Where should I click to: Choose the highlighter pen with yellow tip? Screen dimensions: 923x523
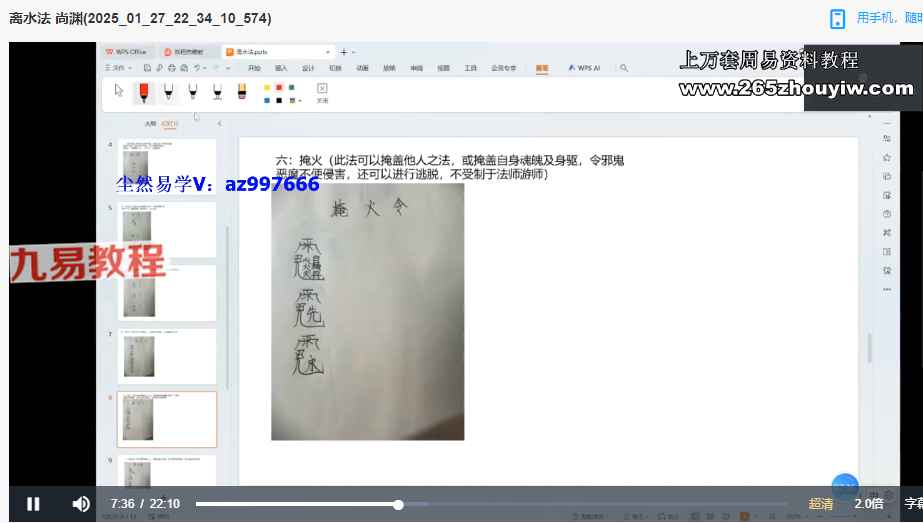[x=242, y=92]
